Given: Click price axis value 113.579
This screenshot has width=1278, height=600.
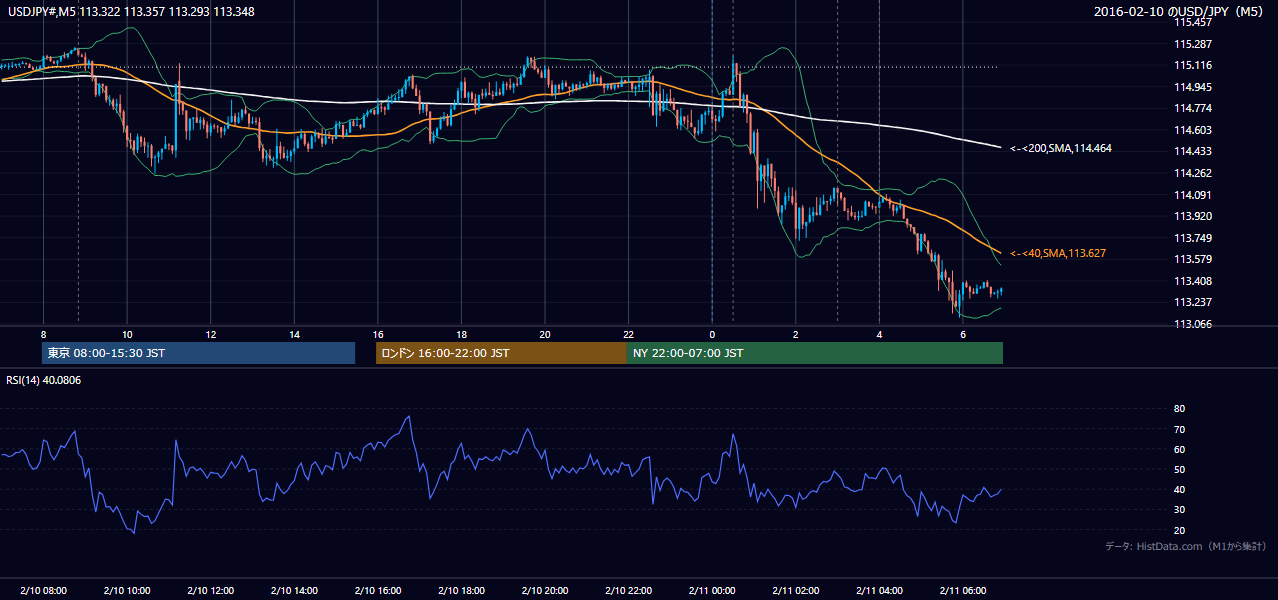Looking at the screenshot, I should coord(1193,259).
